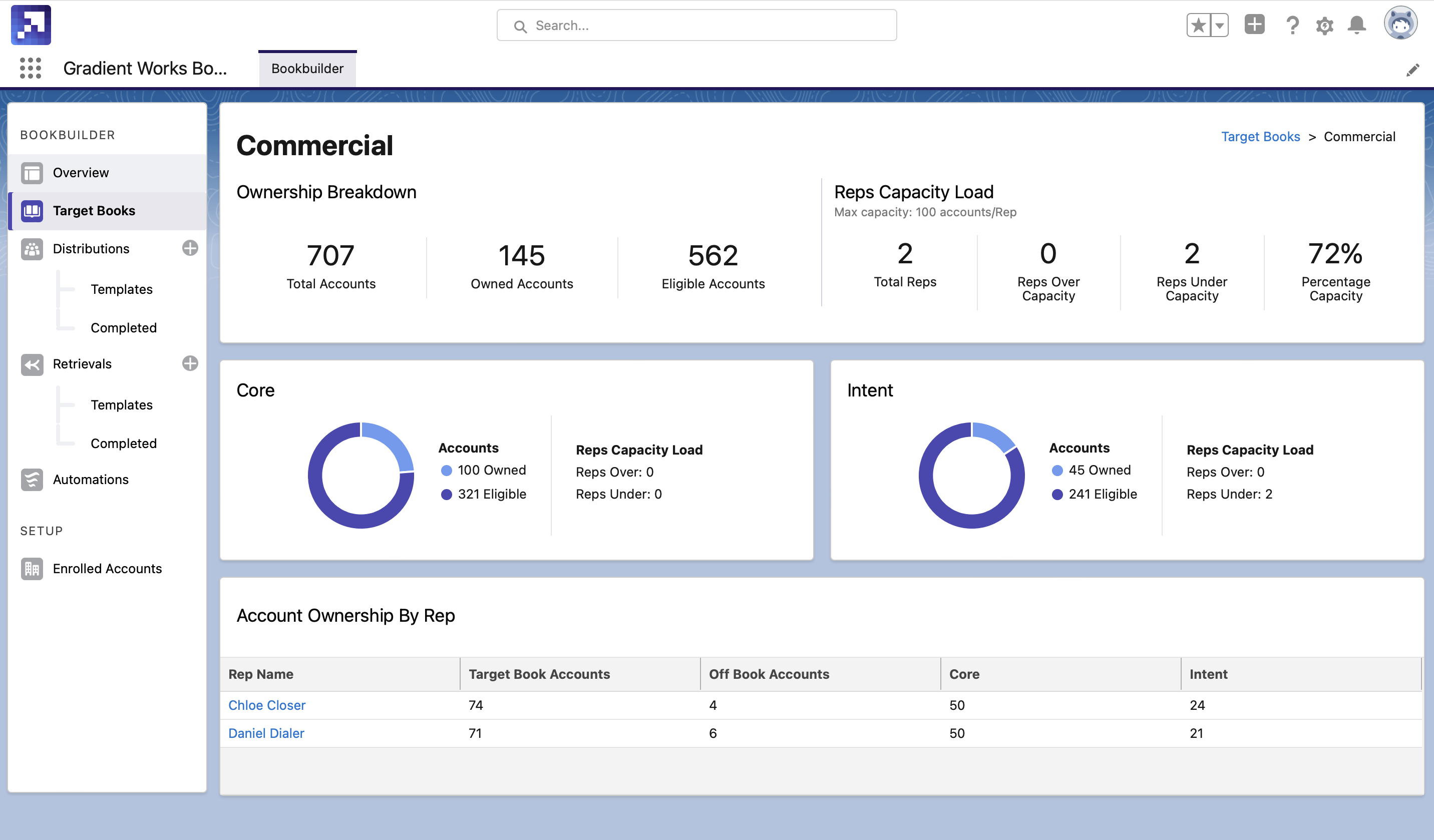Click rep name Chloe Closer
1434x840 pixels.
click(x=266, y=705)
